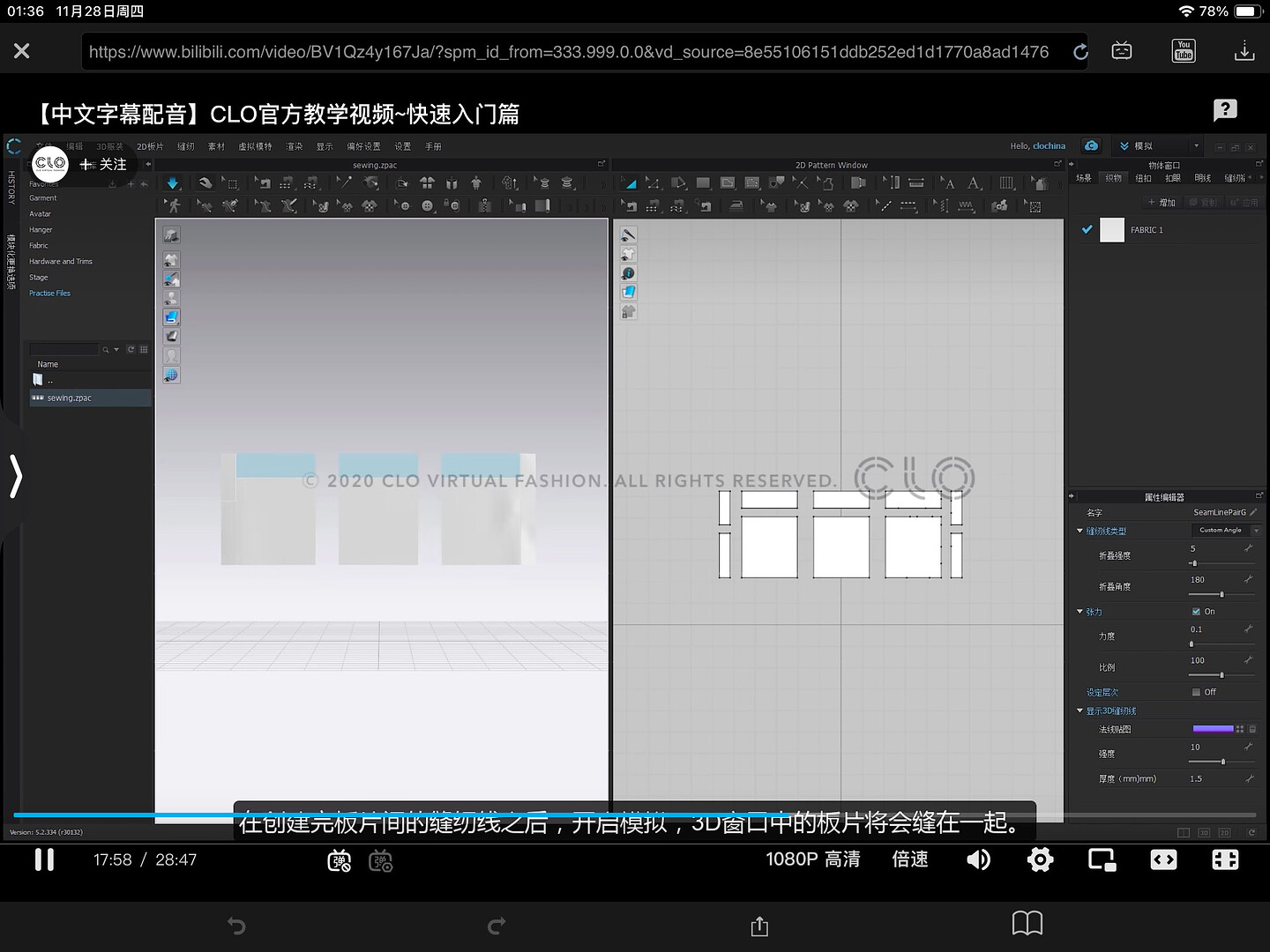Click the CLO cloud account icon
The image size is (1270, 952).
(x=1092, y=145)
